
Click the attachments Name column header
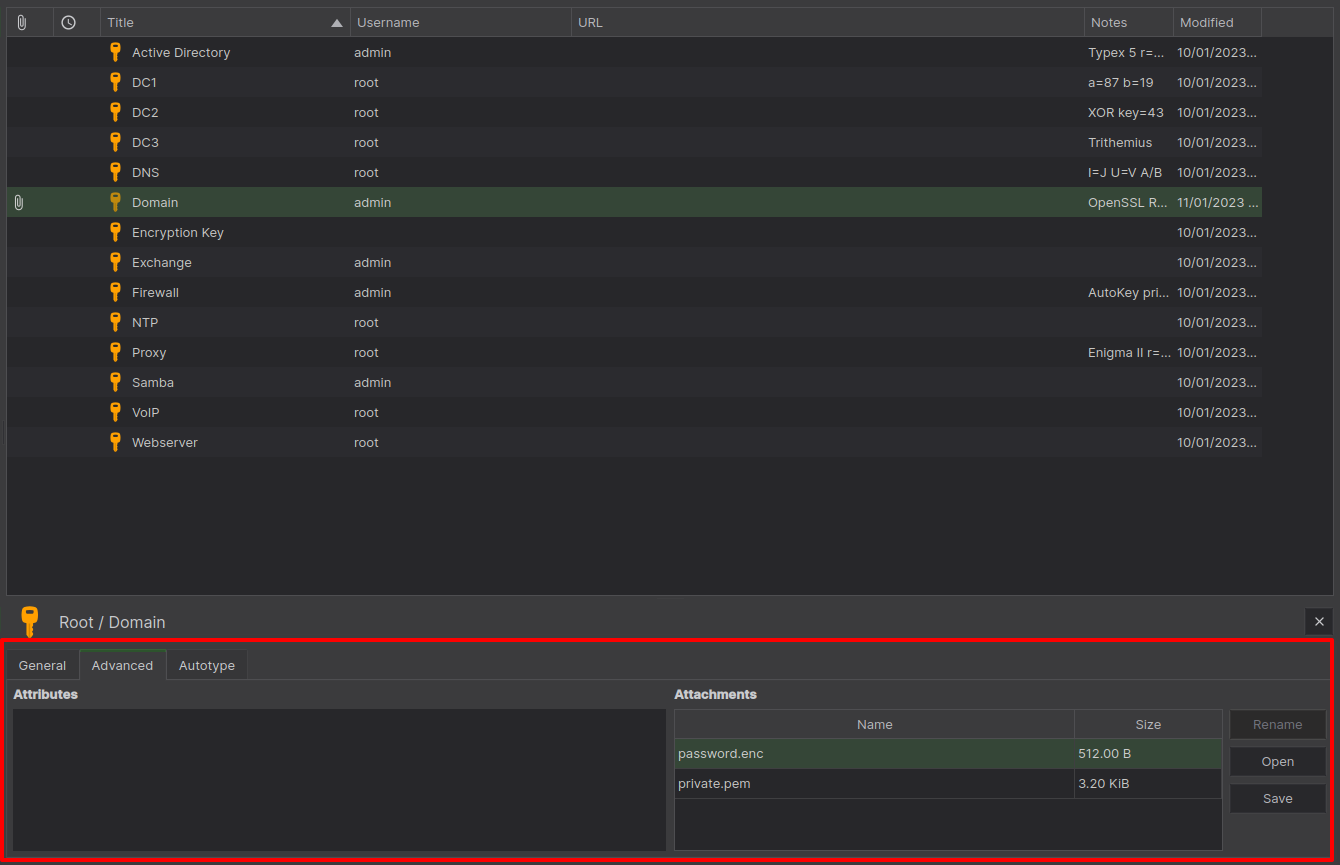874,724
